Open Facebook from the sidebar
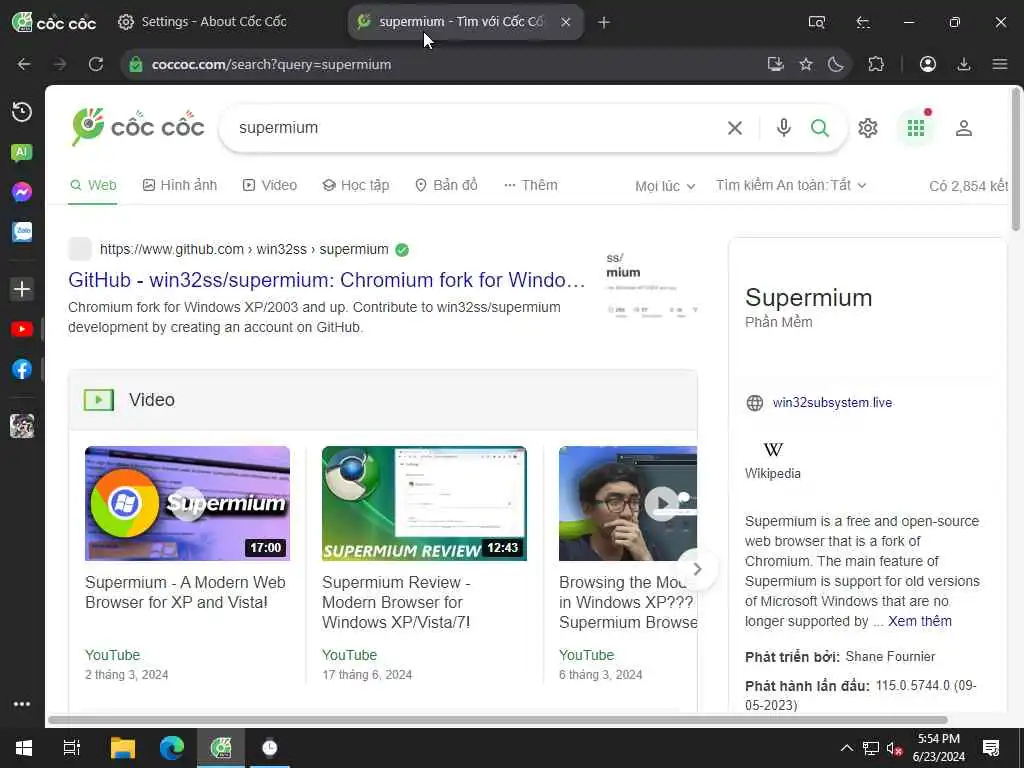Viewport: 1024px width, 768px height. (22, 370)
